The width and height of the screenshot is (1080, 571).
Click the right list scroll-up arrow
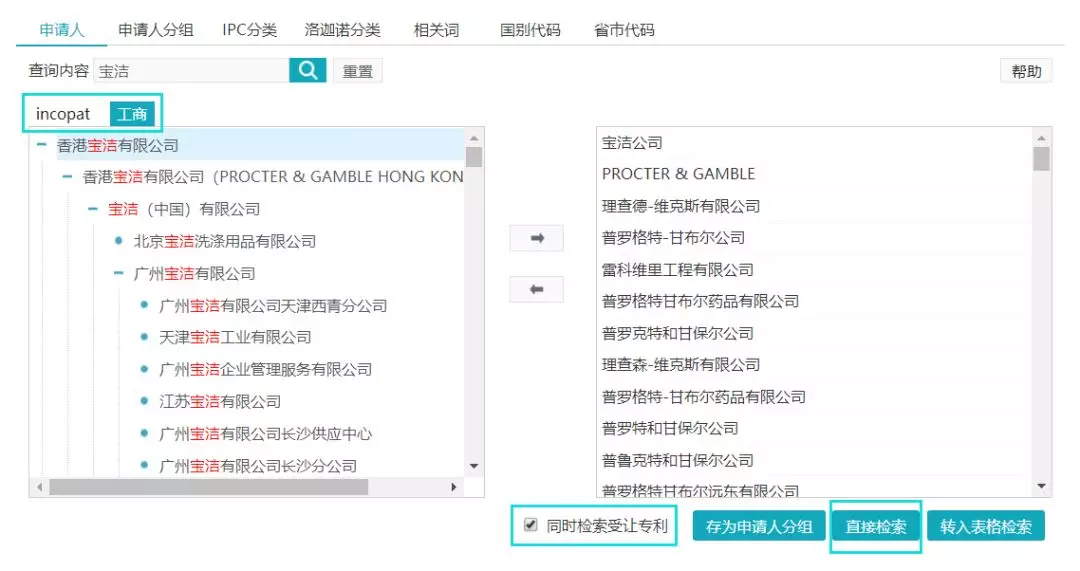pyautogui.click(x=1041, y=137)
